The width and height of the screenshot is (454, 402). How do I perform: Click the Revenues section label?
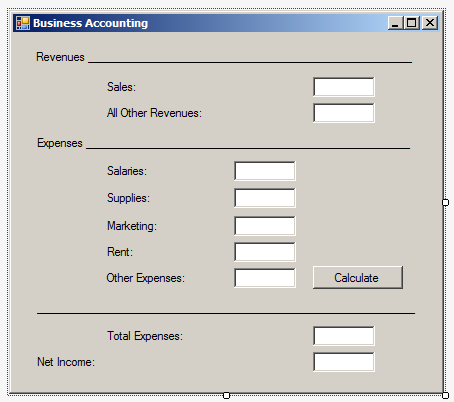[60, 57]
